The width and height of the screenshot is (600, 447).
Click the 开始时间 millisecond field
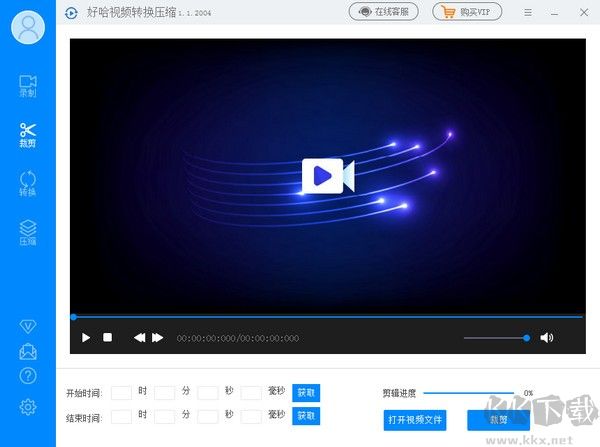coord(251,393)
